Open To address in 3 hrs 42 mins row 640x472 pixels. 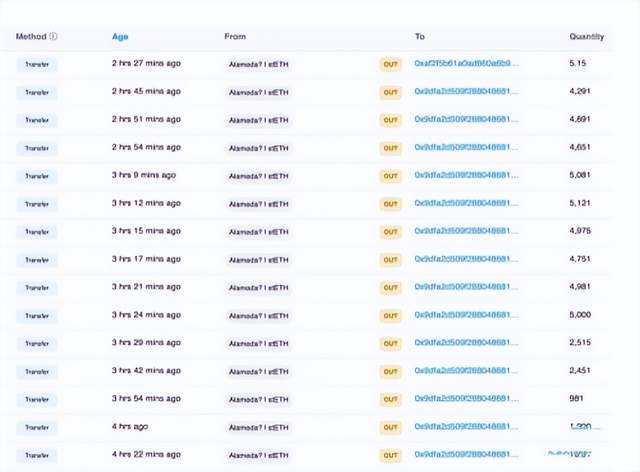[467, 372]
